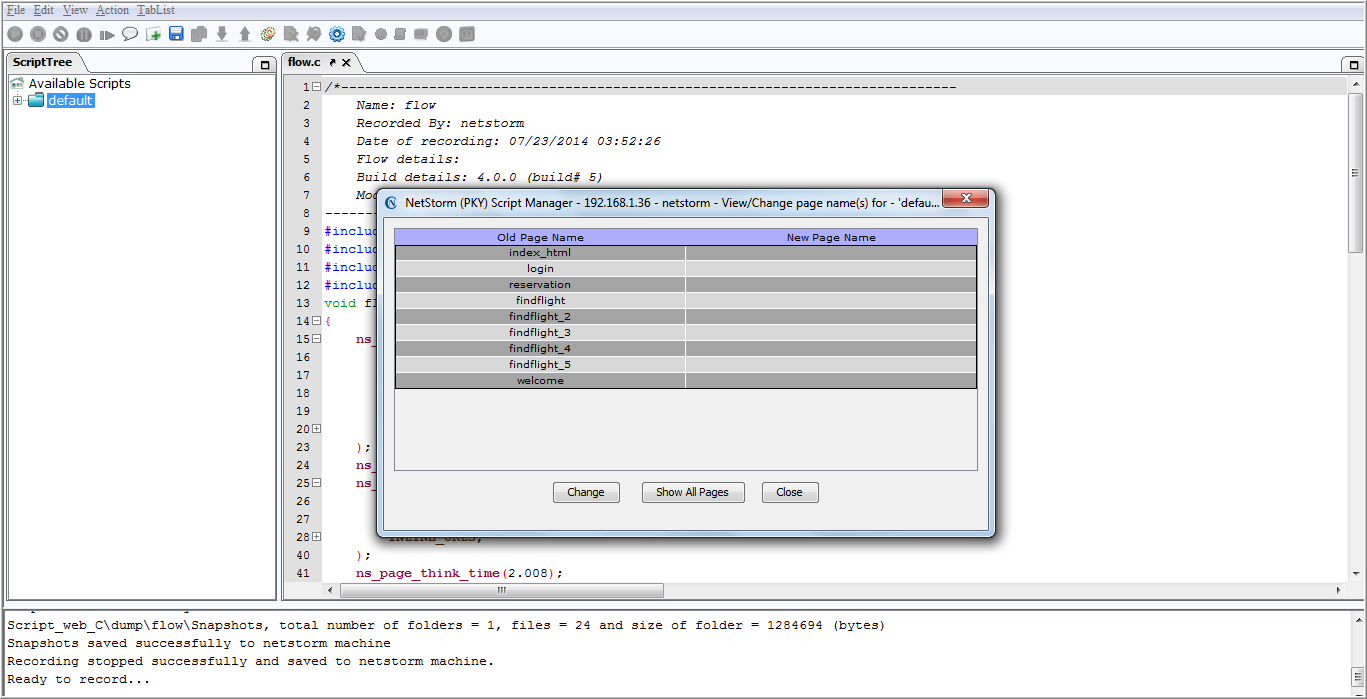Maximize the flow.c editor panel
This screenshot has height=699, width=1367.
[1352, 64]
